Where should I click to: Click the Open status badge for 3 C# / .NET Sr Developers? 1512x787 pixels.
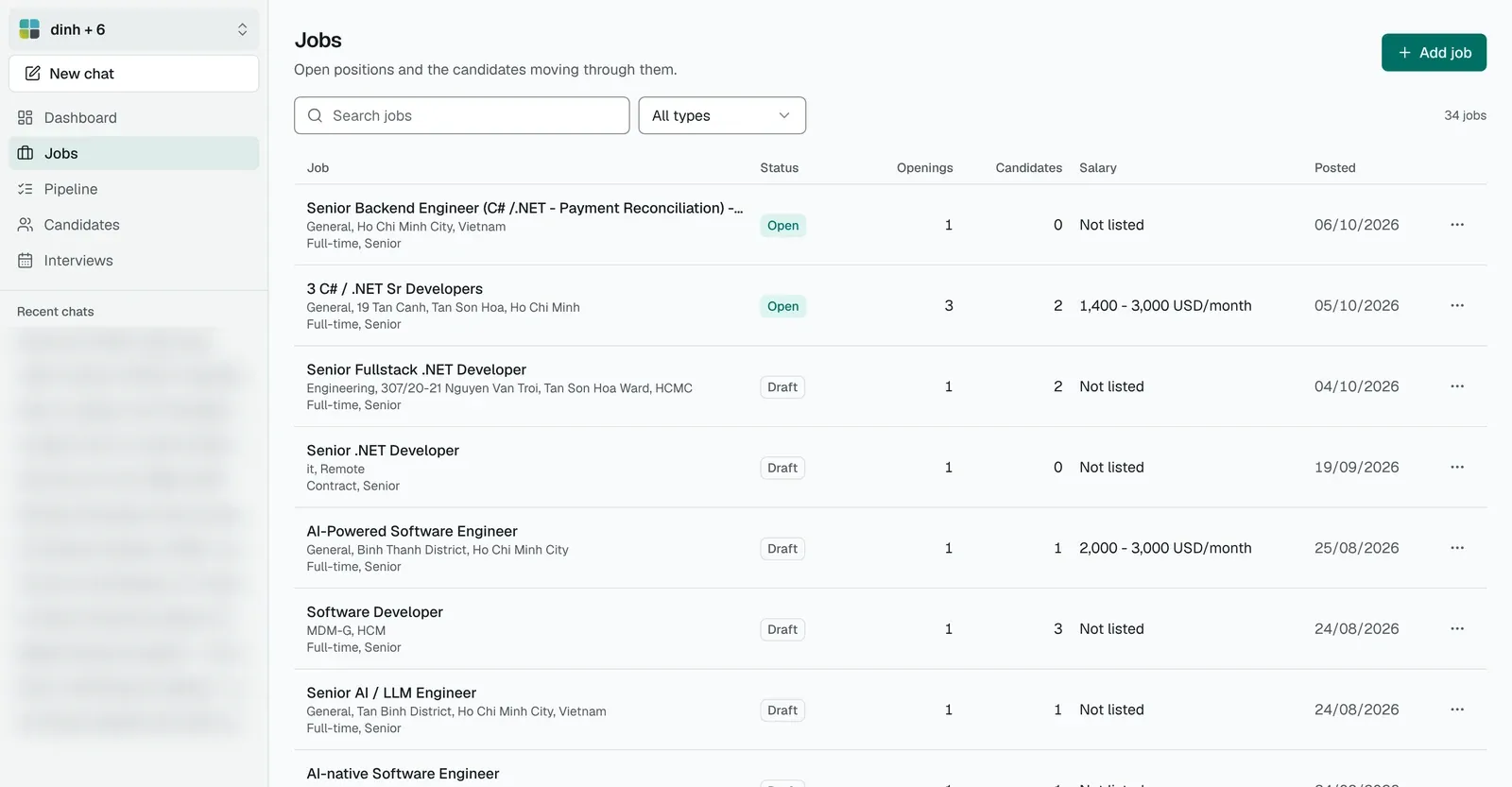[x=782, y=306]
